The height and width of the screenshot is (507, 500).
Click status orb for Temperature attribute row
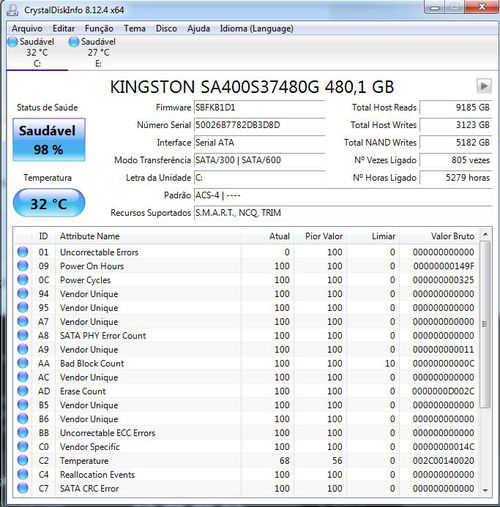(x=23, y=461)
